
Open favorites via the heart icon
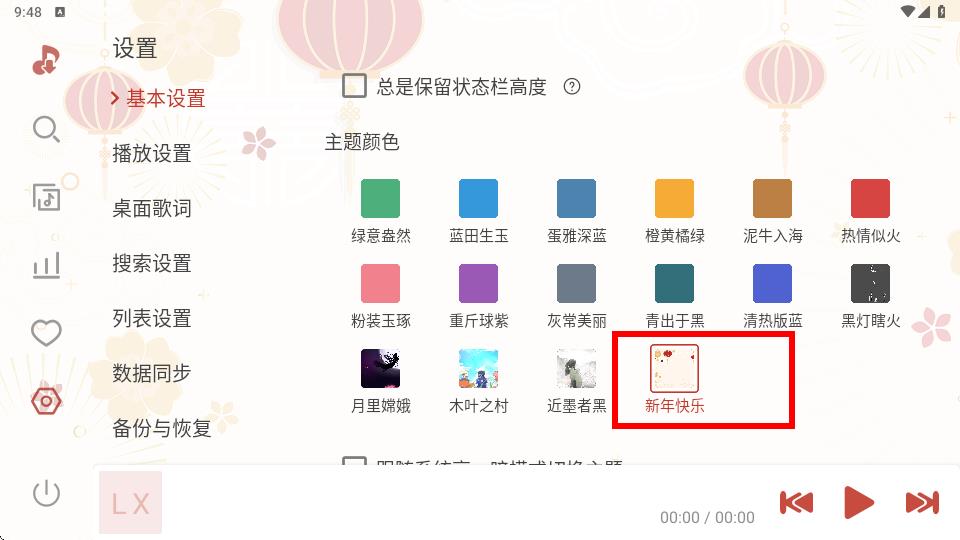[x=46, y=333]
